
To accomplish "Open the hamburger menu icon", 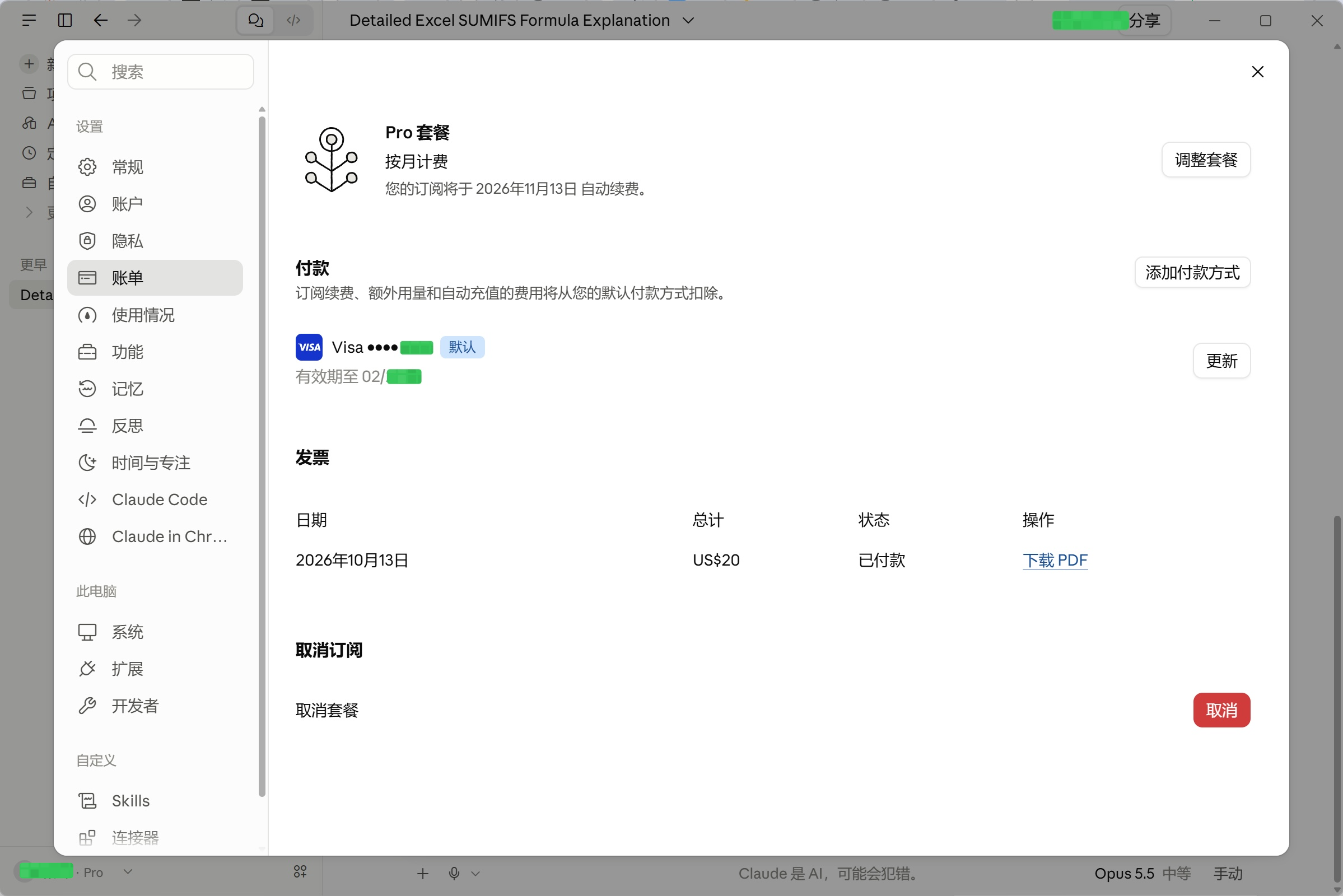I will tap(29, 21).
